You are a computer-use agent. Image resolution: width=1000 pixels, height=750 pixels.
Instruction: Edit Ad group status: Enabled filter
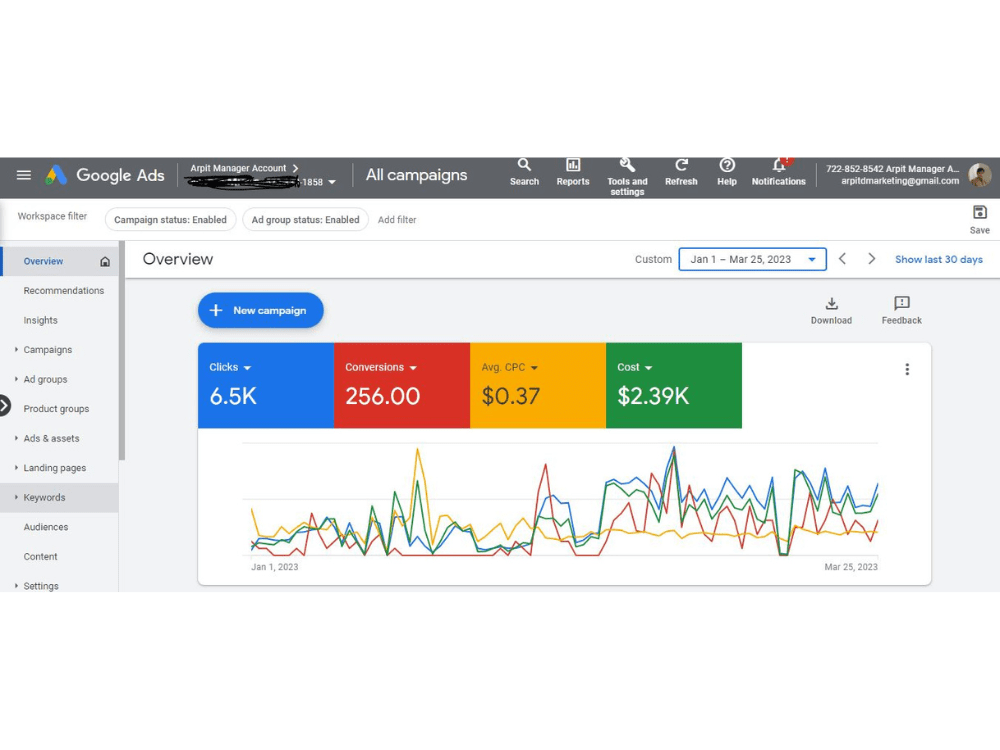coord(305,219)
